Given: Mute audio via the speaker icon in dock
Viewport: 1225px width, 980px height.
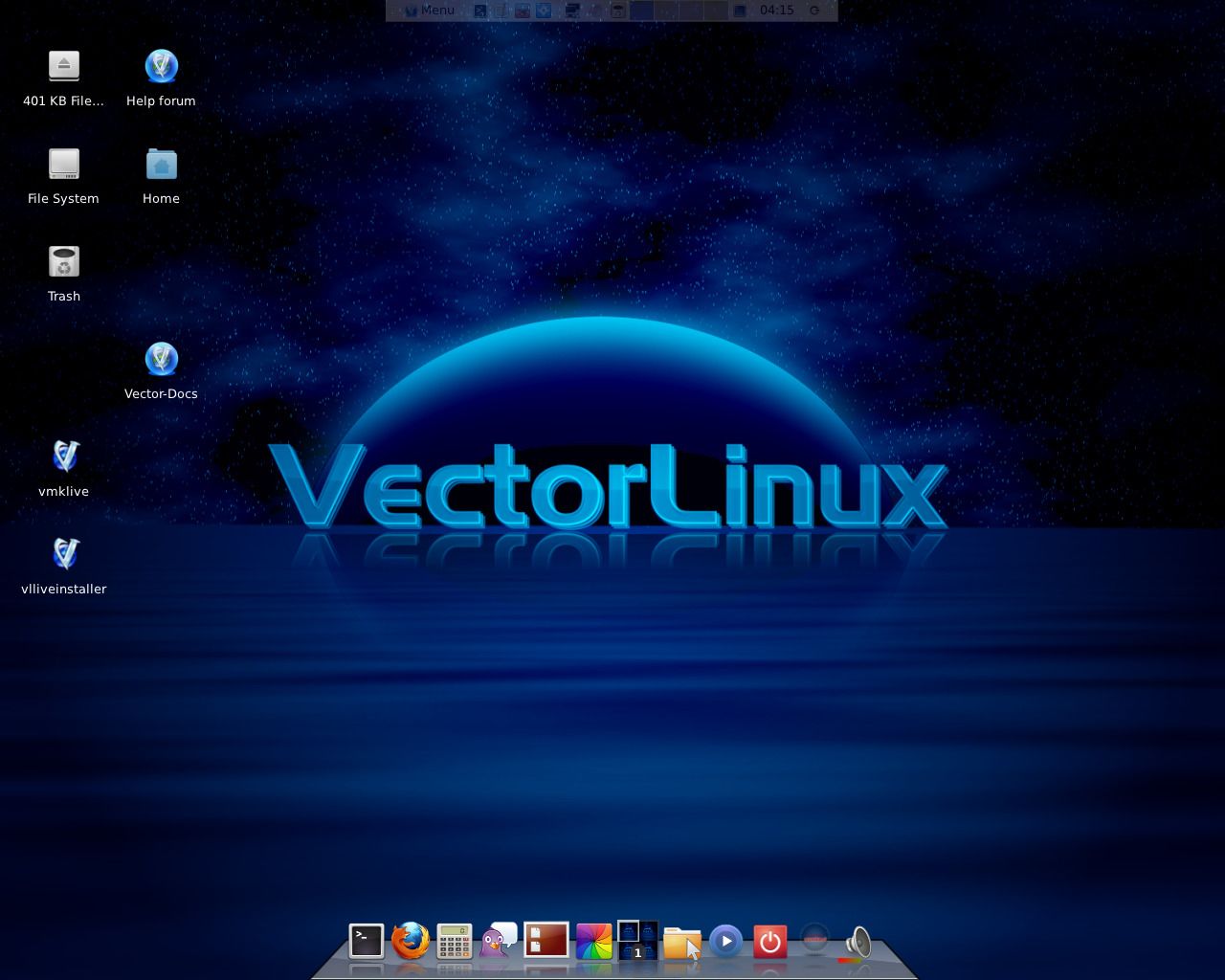Looking at the screenshot, I should point(857,941).
